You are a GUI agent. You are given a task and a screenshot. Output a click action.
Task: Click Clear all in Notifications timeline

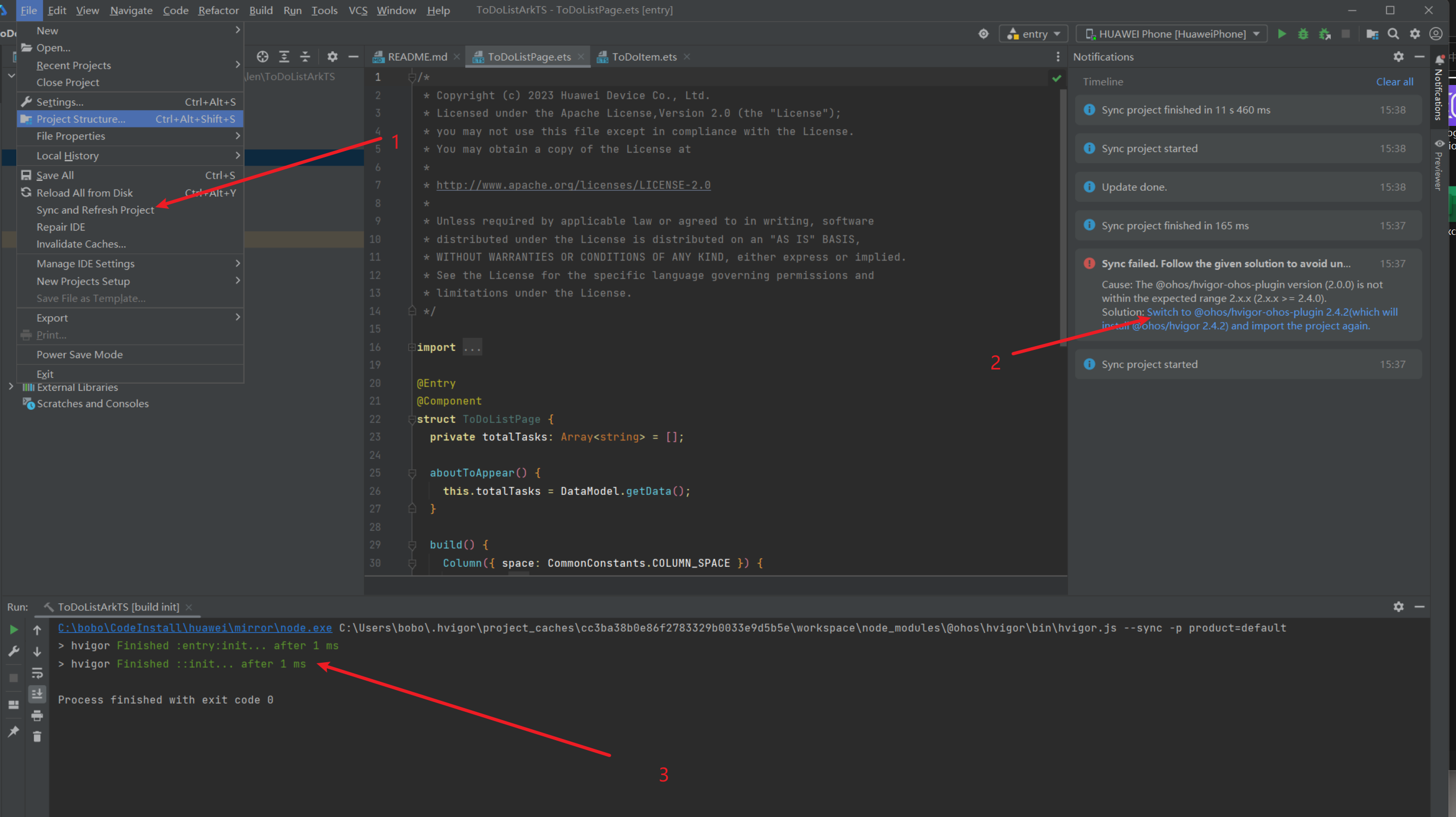point(1394,82)
